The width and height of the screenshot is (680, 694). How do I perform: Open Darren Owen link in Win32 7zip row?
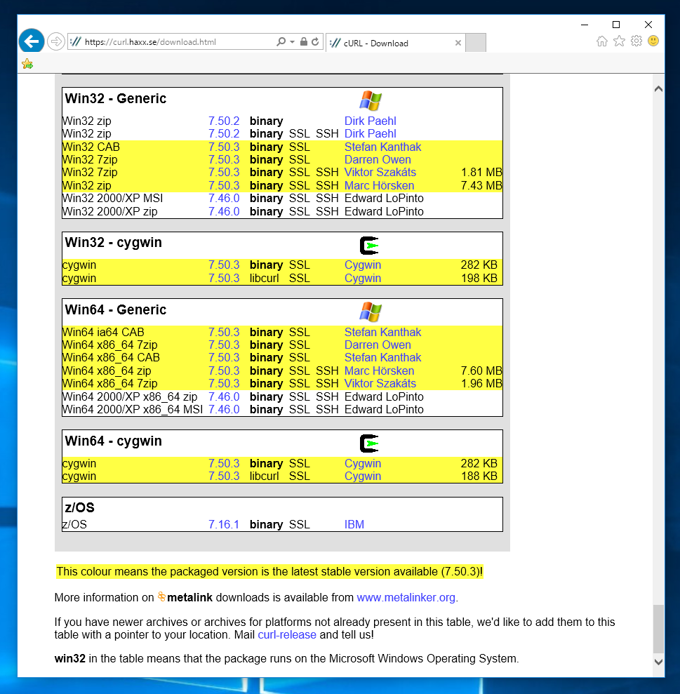coord(378,160)
